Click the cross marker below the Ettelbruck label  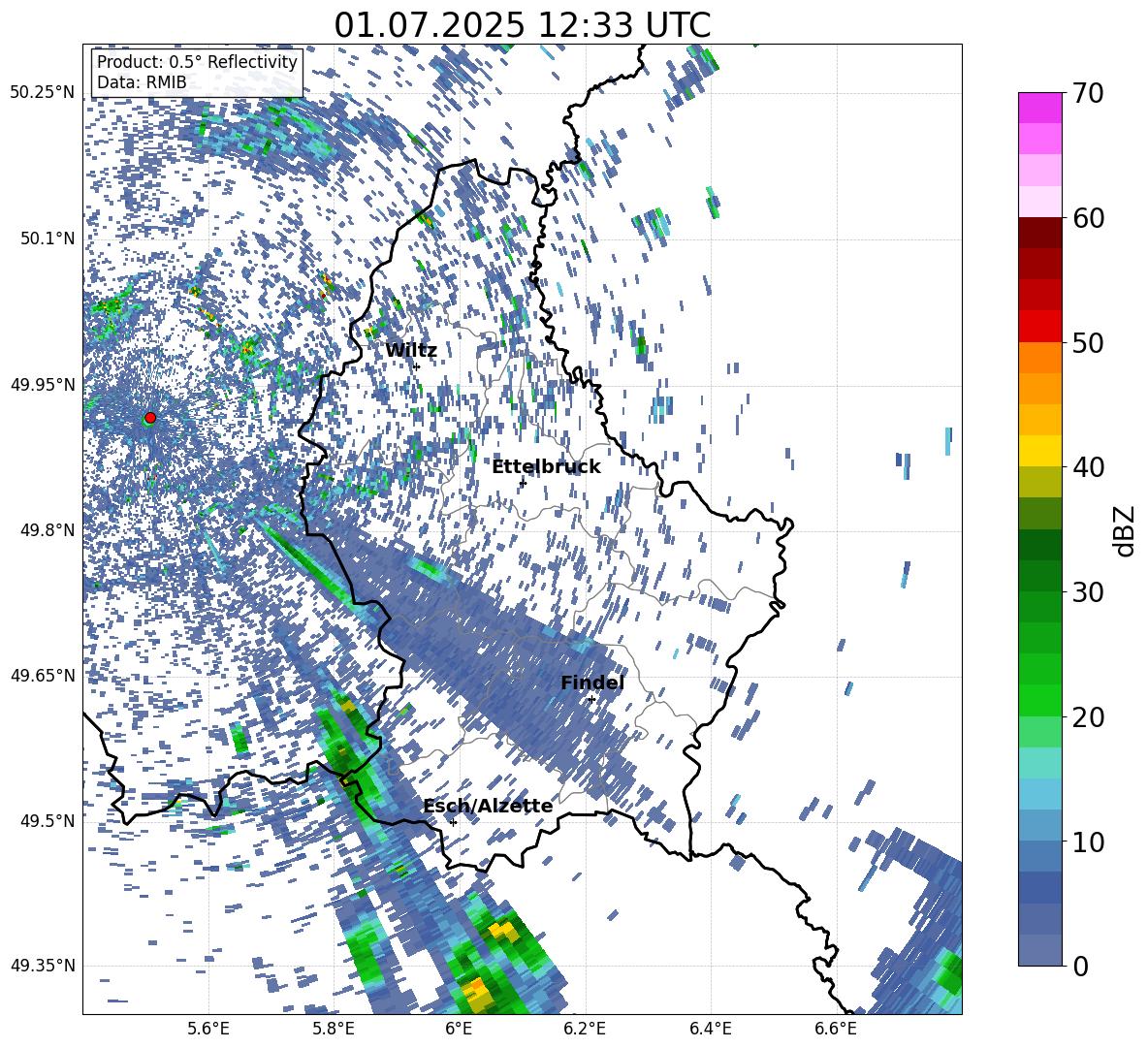coord(523,483)
